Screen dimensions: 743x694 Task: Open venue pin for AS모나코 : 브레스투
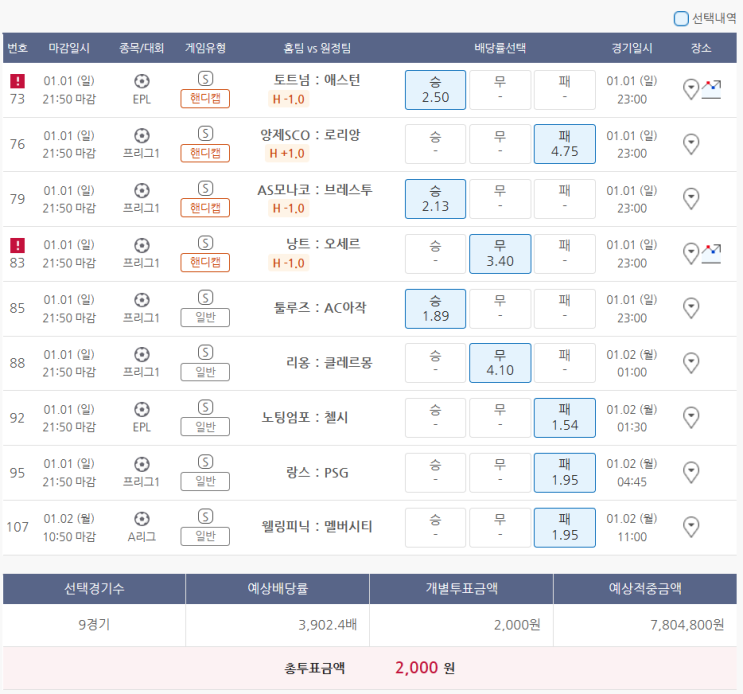(x=691, y=199)
